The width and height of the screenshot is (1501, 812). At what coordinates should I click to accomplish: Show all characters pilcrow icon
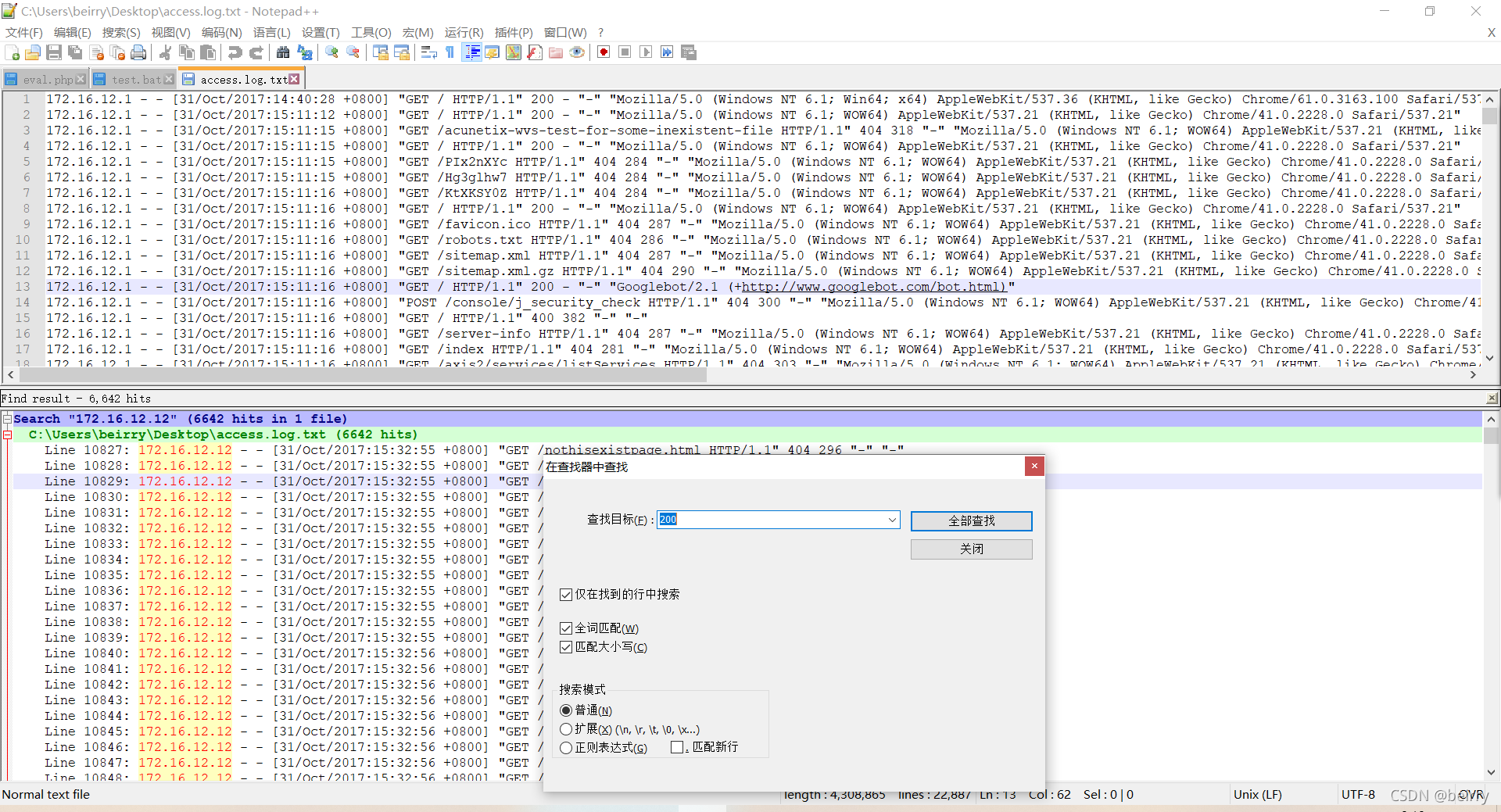[450, 52]
